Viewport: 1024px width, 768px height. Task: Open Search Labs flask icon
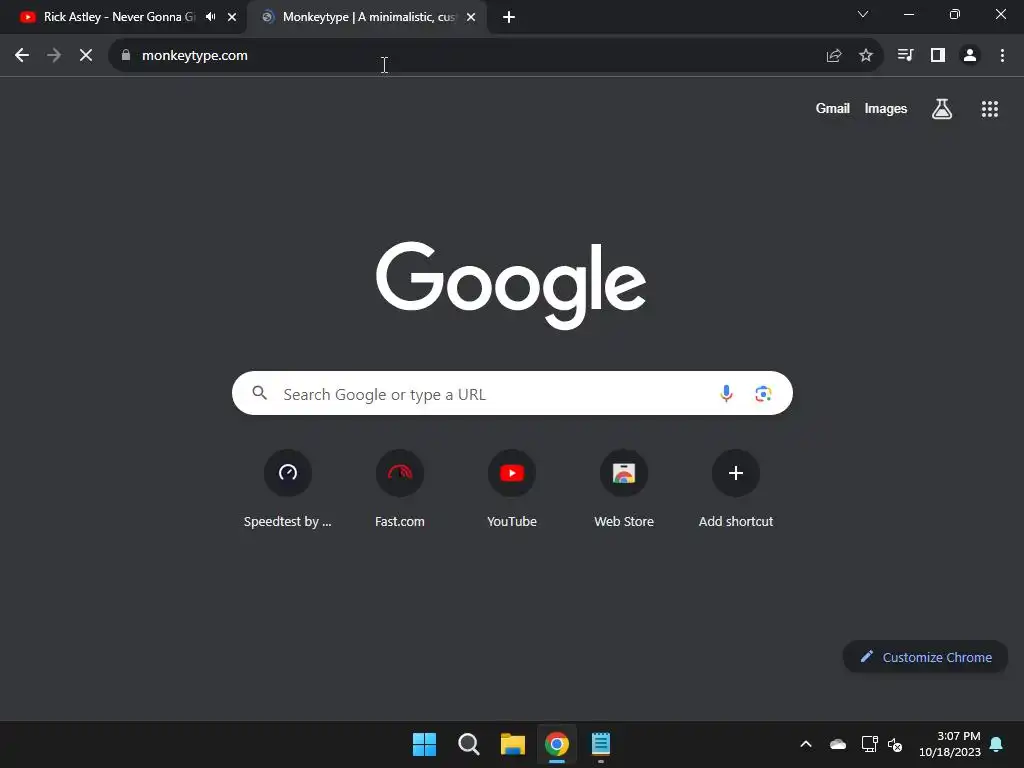(x=942, y=108)
